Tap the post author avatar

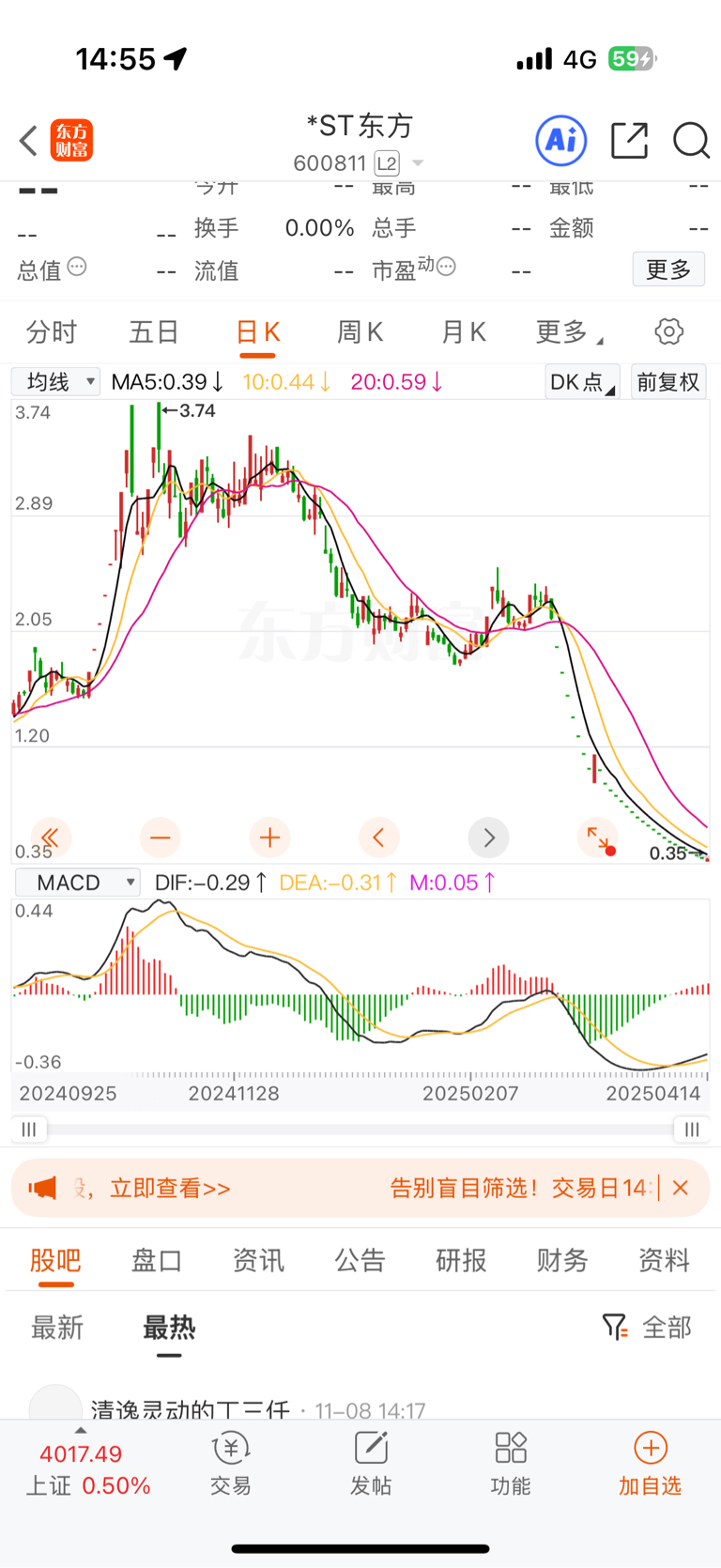pyautogui.click(x=55, y=1403)
